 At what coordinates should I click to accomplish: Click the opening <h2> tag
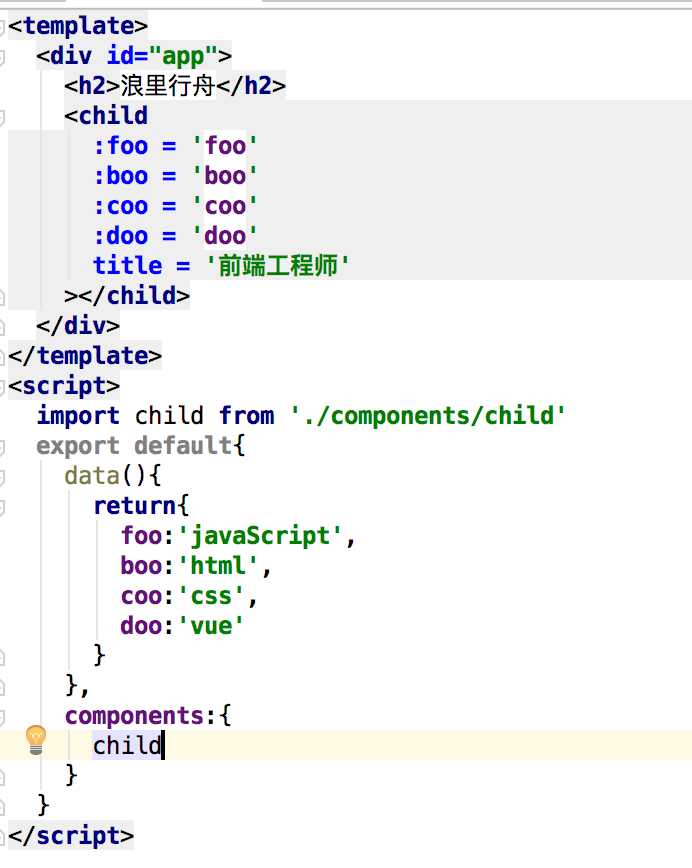(92, 86)
